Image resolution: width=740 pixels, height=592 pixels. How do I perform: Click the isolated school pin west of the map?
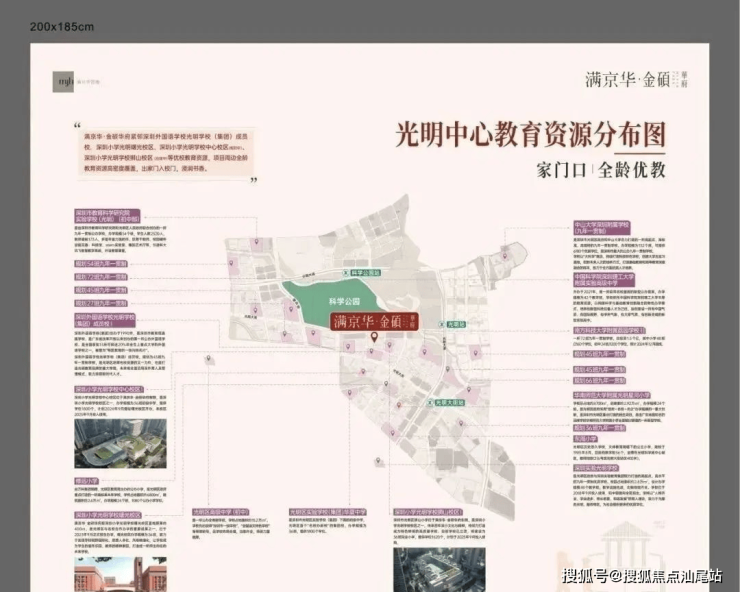[208, 359]
